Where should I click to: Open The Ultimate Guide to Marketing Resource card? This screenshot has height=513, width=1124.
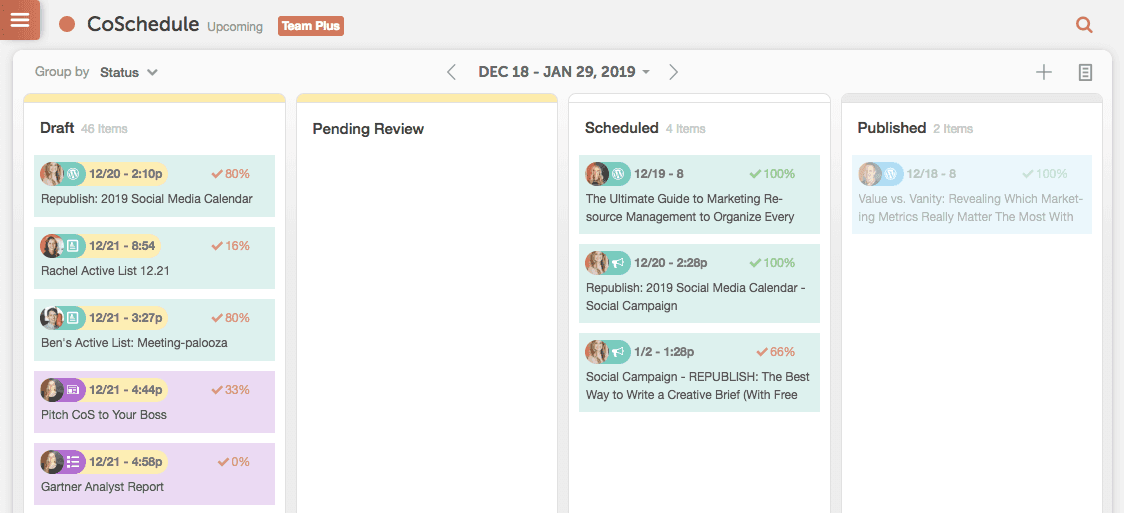[700, 194]
